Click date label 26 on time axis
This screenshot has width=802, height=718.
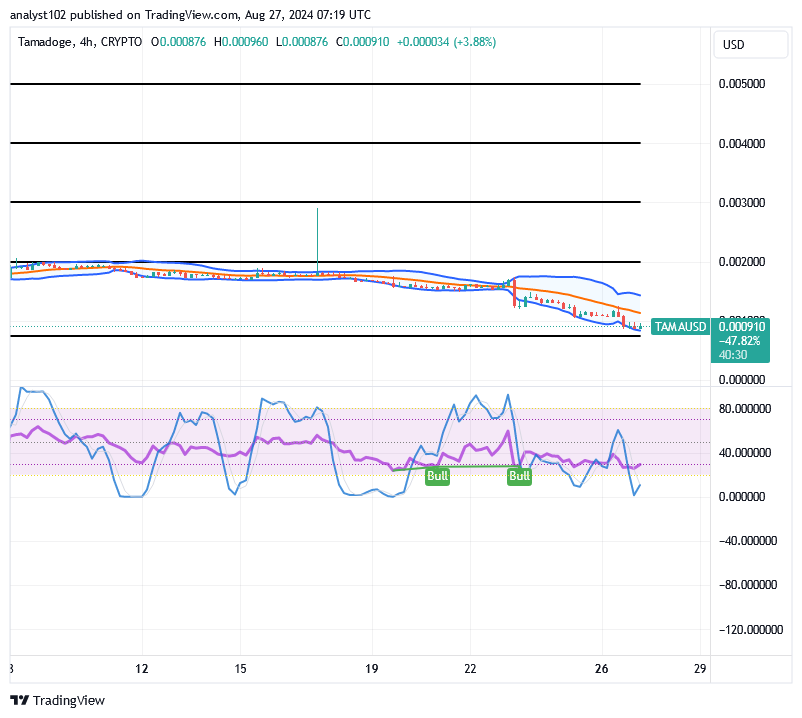point(602,668)
